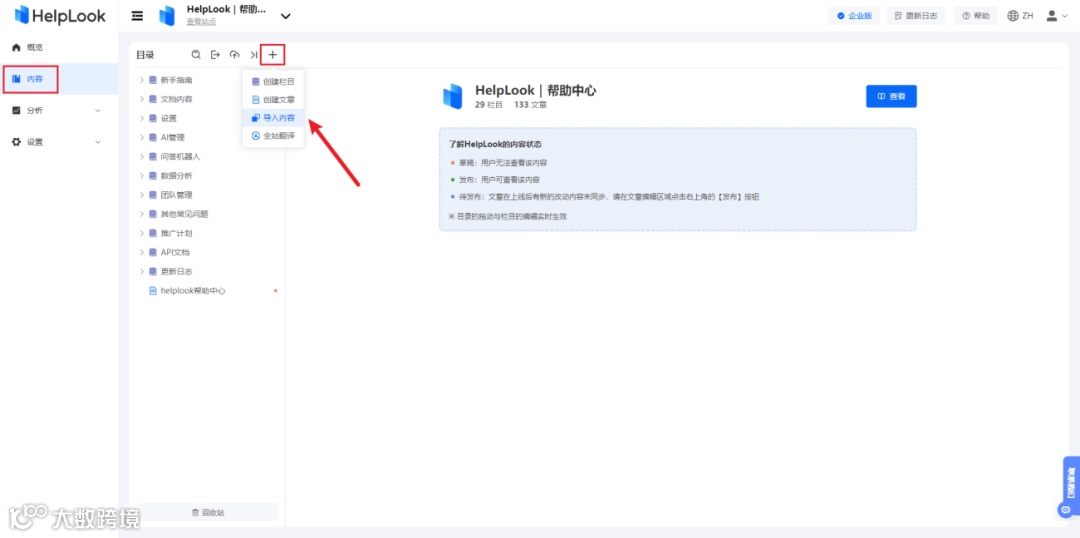Collapse the 目录 panel with the arrow-bar icon
1080x538 pixels.
click(x=253, y=54)
